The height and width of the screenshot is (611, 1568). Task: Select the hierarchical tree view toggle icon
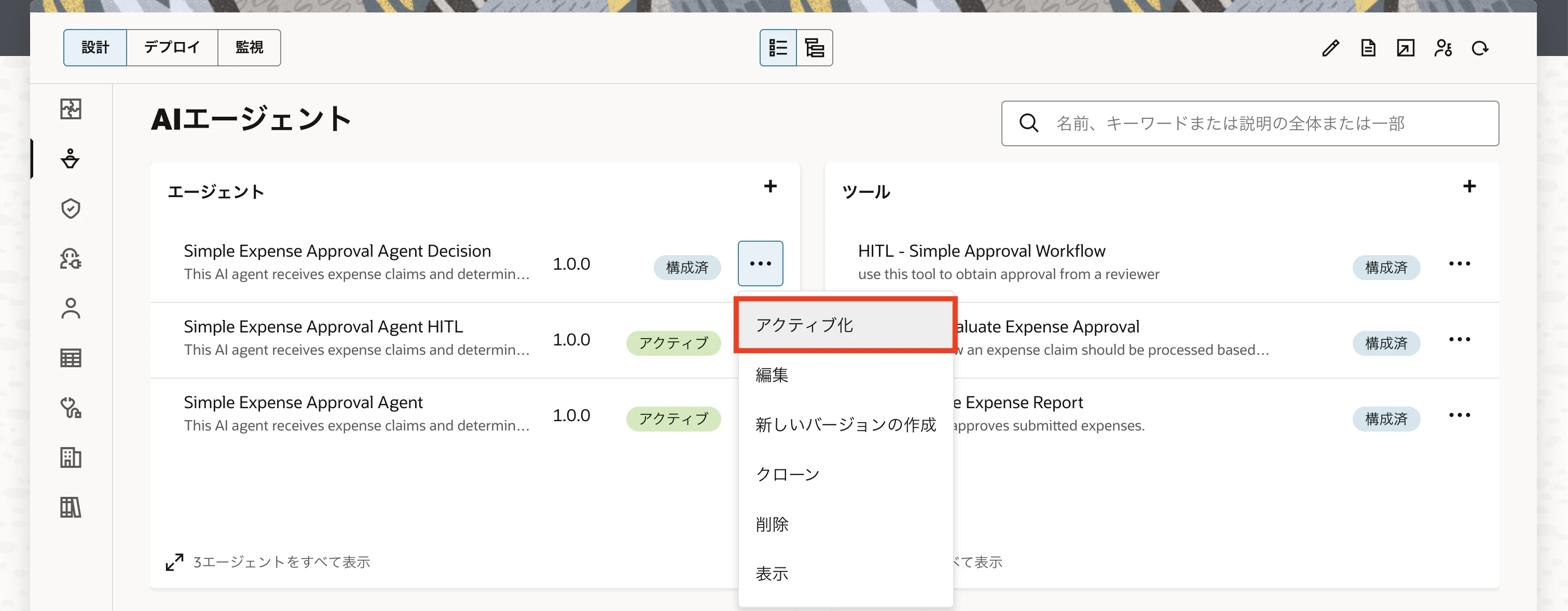815,48
